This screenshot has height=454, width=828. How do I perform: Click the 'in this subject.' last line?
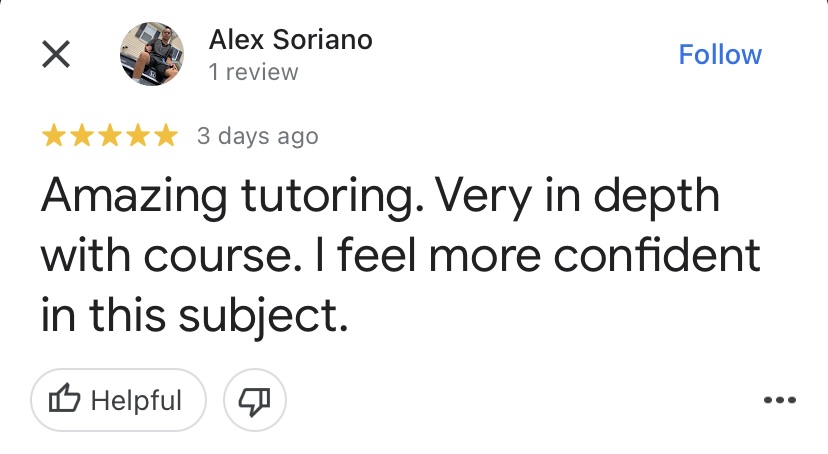[x=194, y=315]
